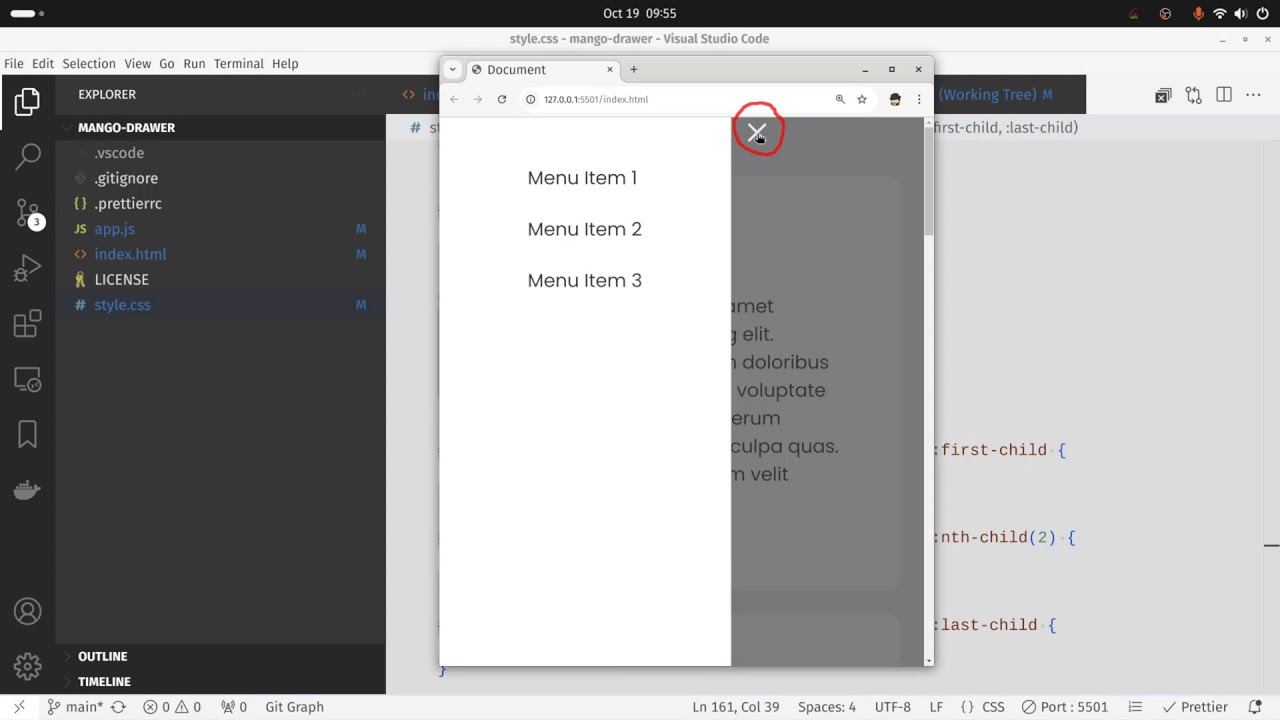Click the browser forward arrow
Viewport: 1280px width, 720px height.
tap(477, 99)
